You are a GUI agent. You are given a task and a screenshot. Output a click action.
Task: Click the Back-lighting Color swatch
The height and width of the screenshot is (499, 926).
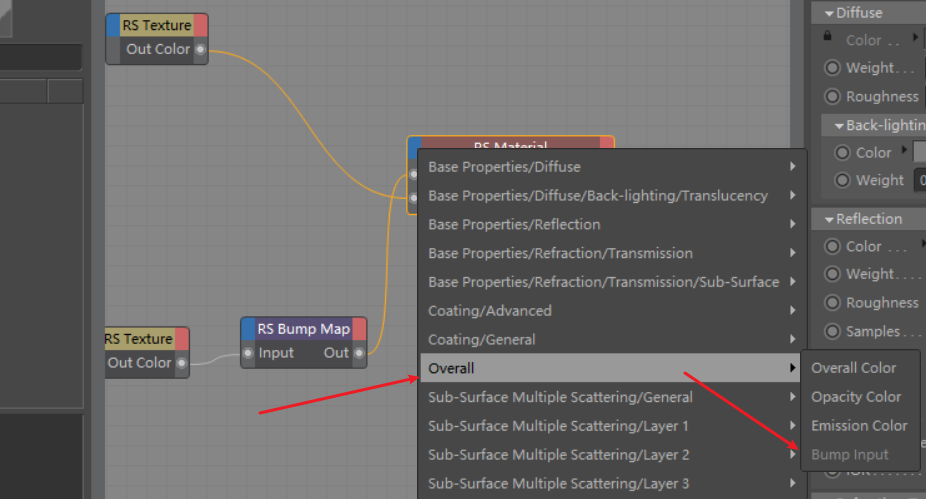click(x=920, y=151)
